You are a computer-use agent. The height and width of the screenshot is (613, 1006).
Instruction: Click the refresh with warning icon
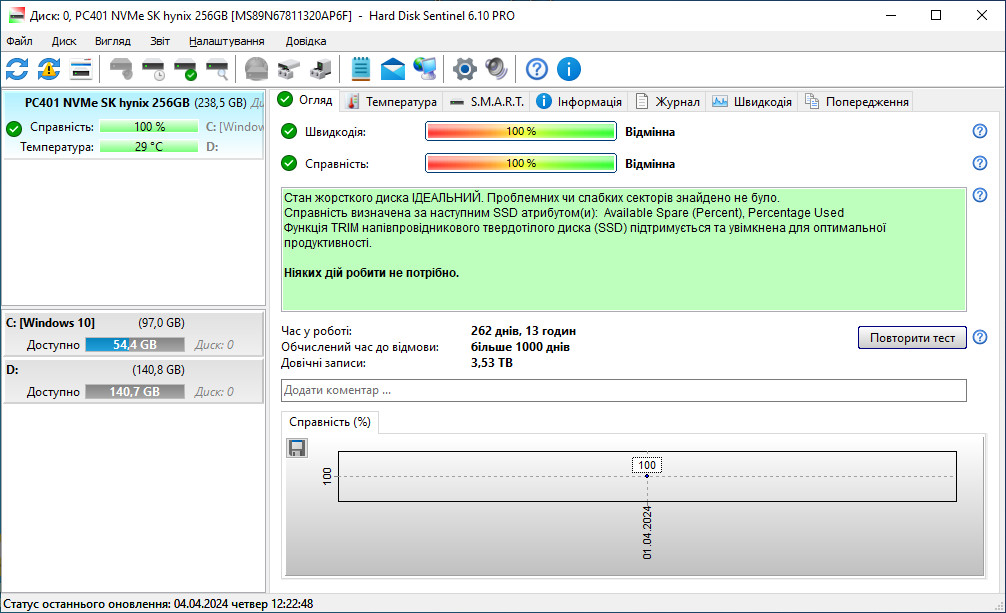coord(49,69)
